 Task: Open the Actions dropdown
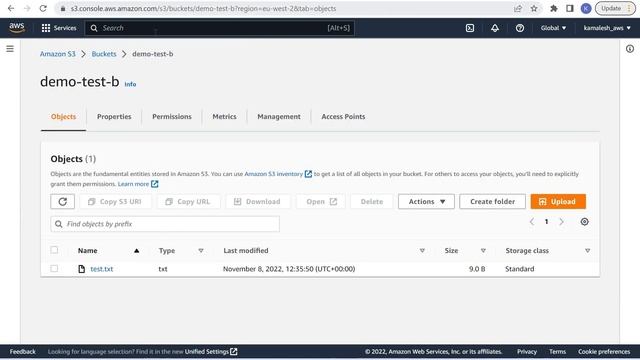tap(426, 201)
